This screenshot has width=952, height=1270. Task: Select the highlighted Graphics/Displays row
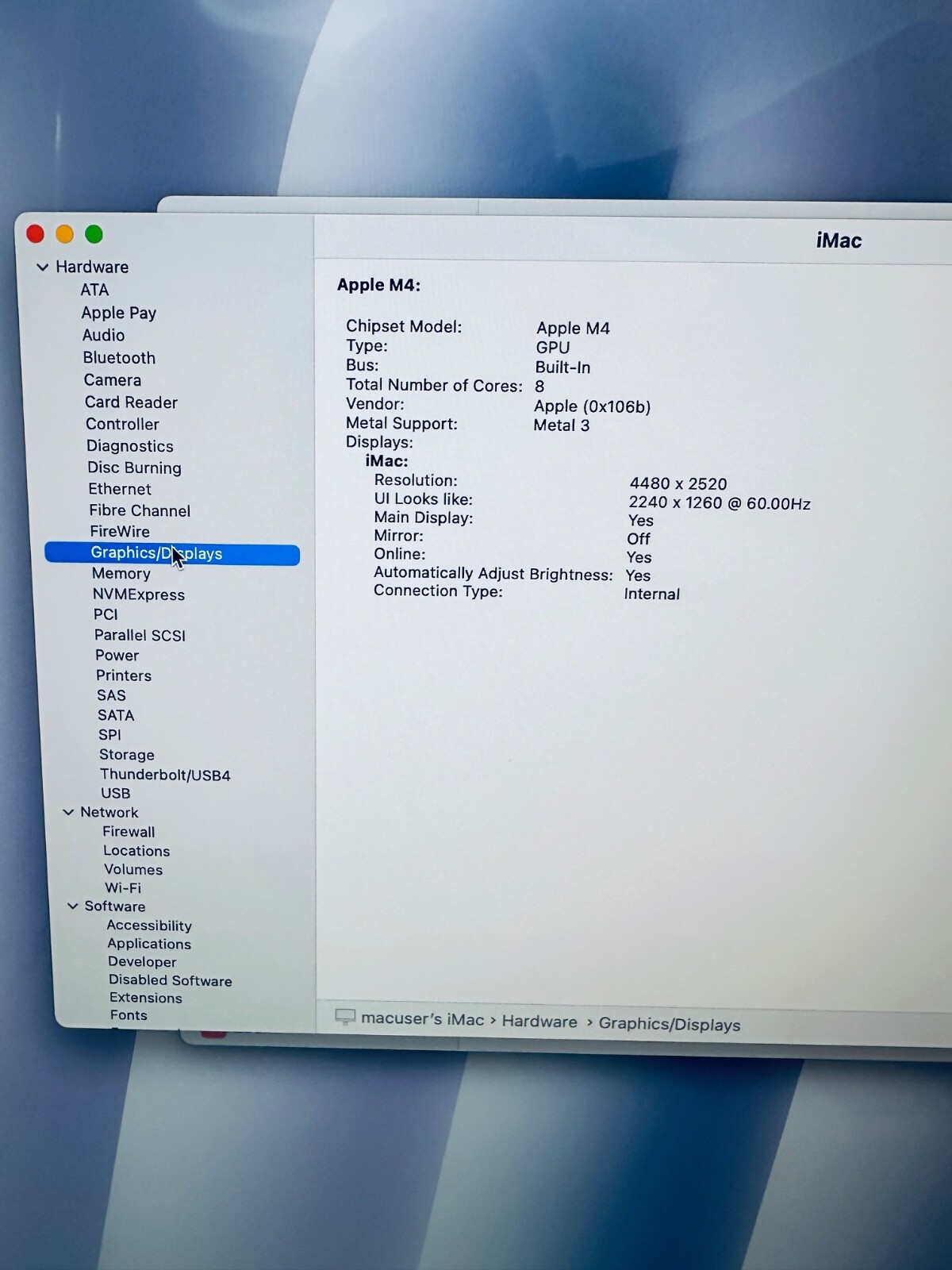172,553
